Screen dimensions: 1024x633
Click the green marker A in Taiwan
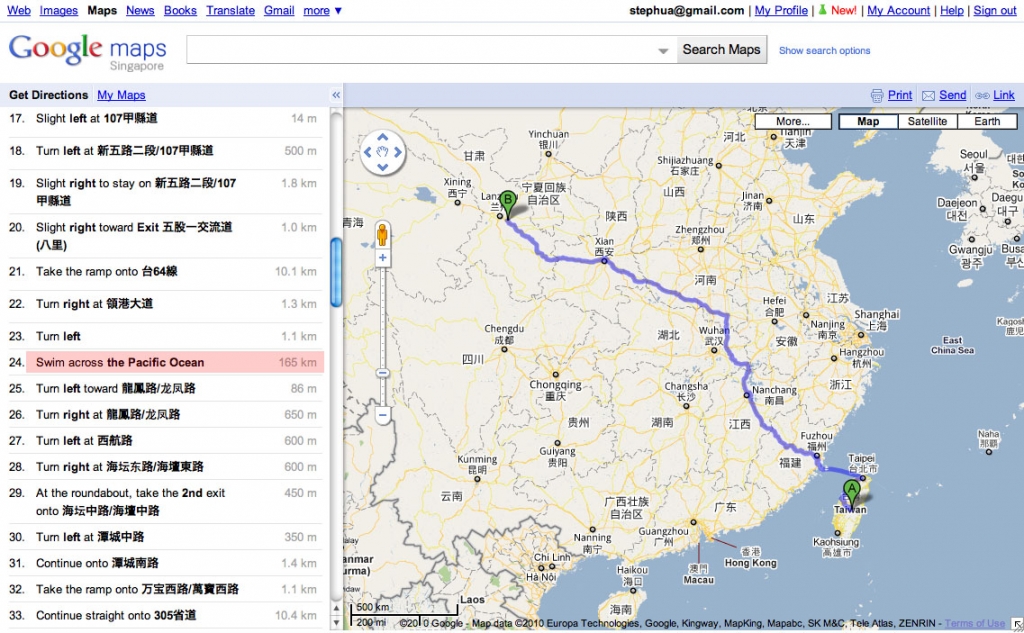[x=852, y=494]
